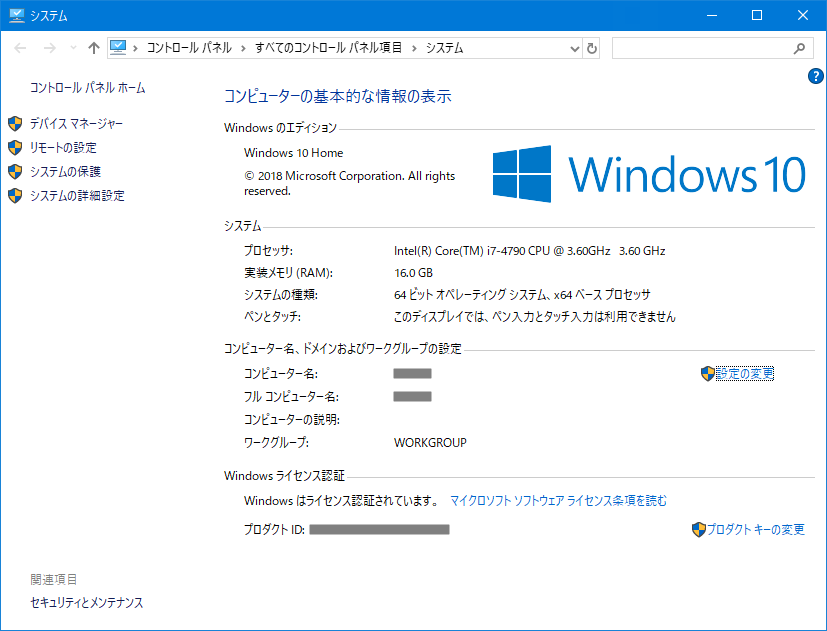This screenshot has width=827, height=631.
Task: Click the 設定の変更 link
Action: 744,373
